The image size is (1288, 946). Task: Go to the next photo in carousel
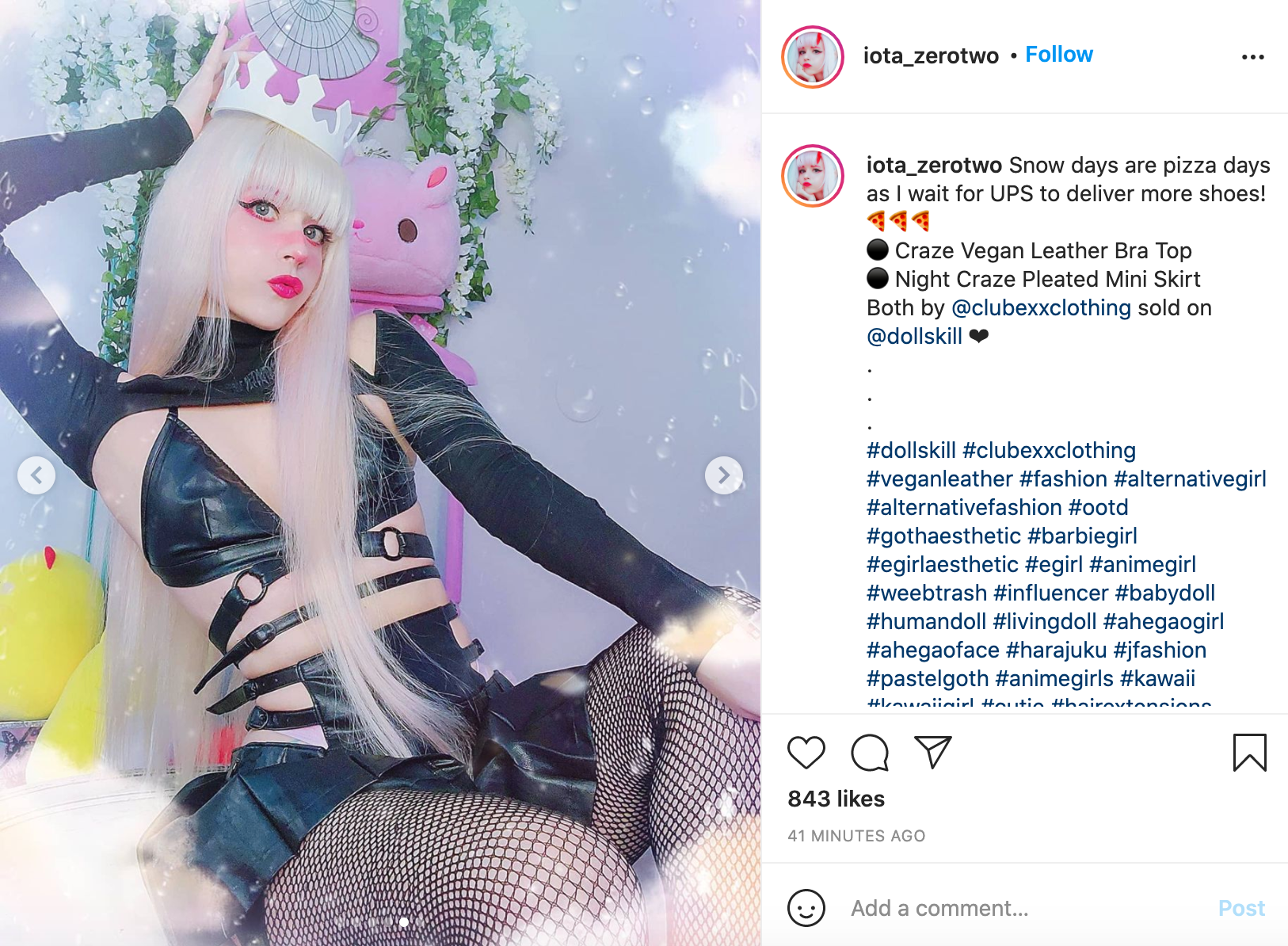[723, 475]
